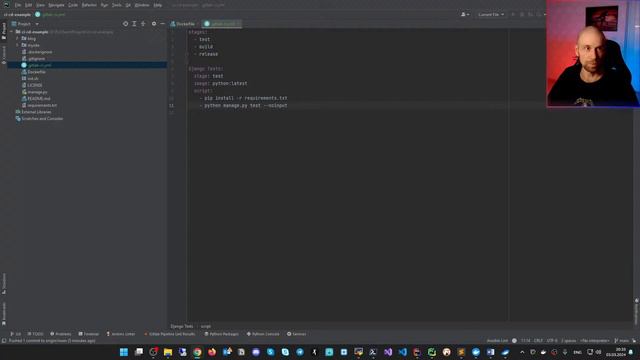Open the Python Packages tool window
The width and height of the screenshot is (640, 360).
(x=221, y=334)
